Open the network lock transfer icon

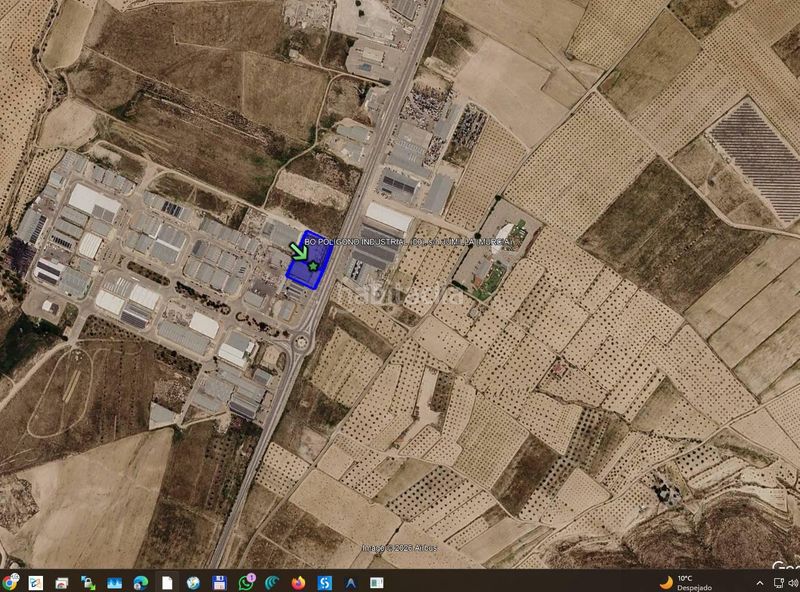point(88,582)
